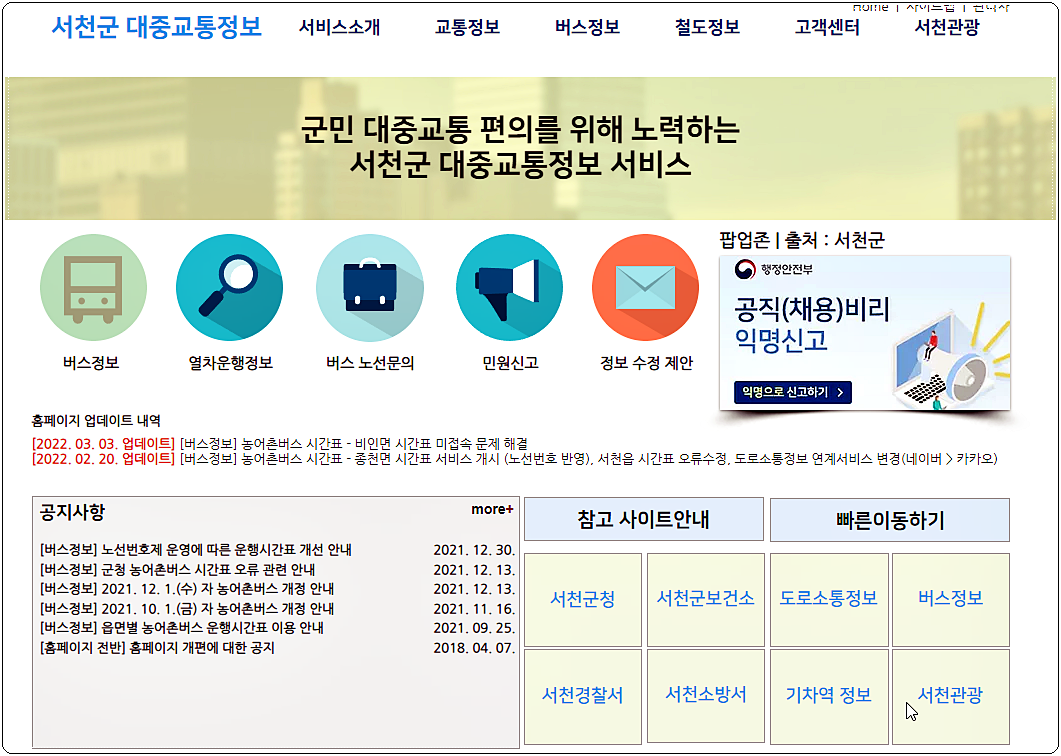Open the 철도정보 menu
1061x756 pixels.
[x=707, y=28]
